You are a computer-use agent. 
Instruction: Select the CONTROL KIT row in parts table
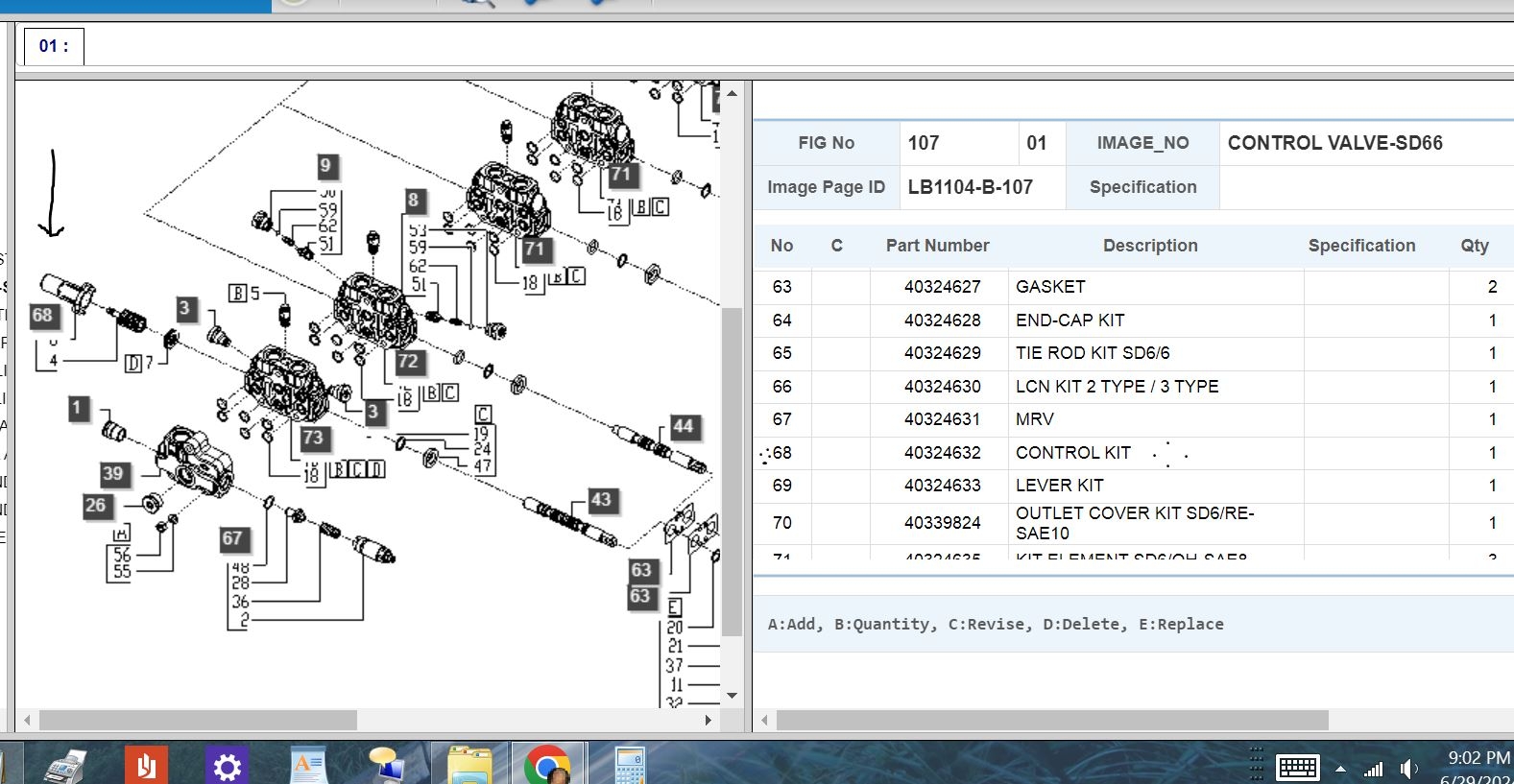click(1072, 453)
